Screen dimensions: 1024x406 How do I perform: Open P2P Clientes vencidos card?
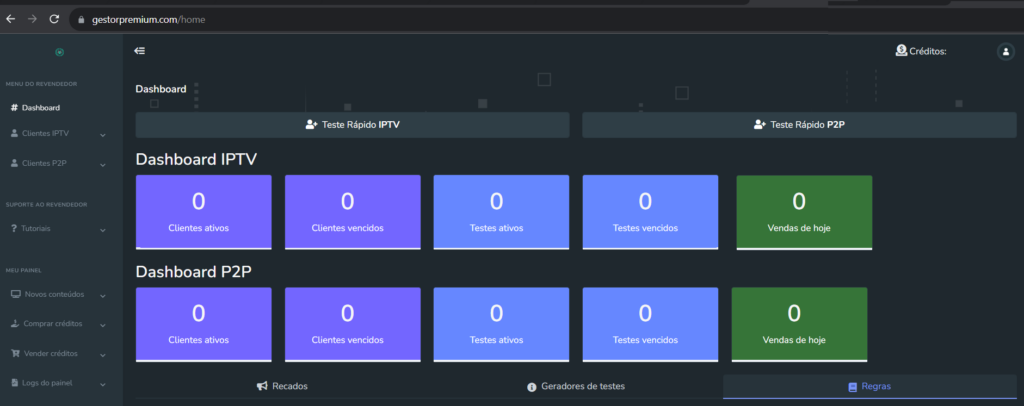pyautogui.click(x=353, y=324)
